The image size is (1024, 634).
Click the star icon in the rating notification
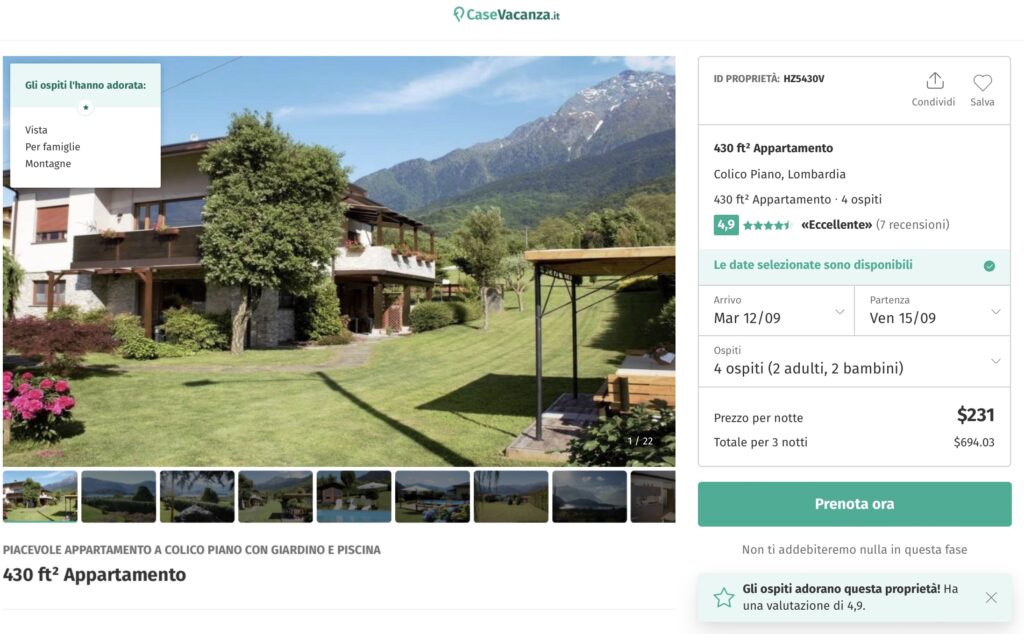pyautogui.click(x=724, y=597)
